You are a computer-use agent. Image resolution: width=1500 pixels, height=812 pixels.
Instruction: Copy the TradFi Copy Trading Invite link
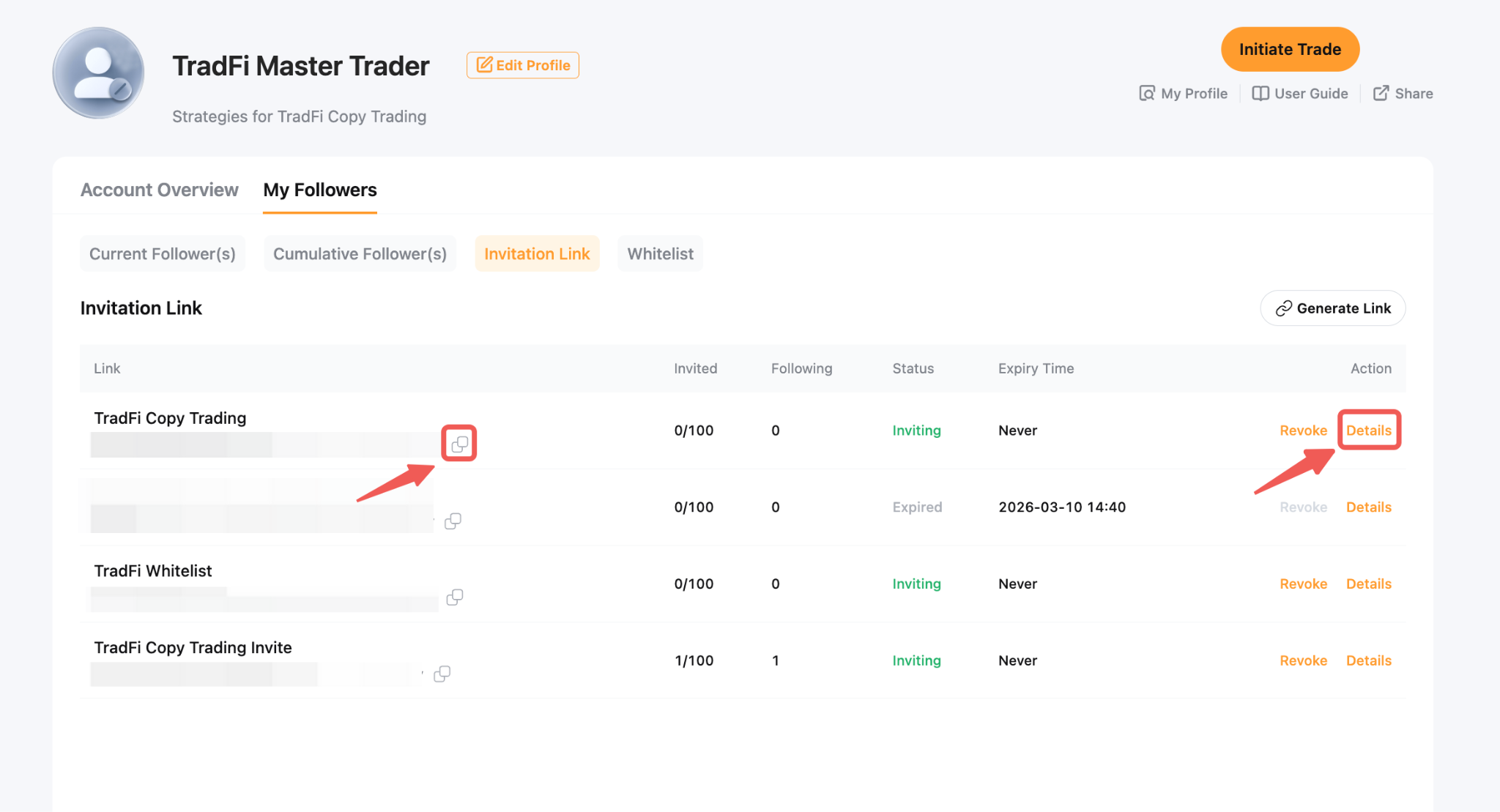(x=442, y=674)
